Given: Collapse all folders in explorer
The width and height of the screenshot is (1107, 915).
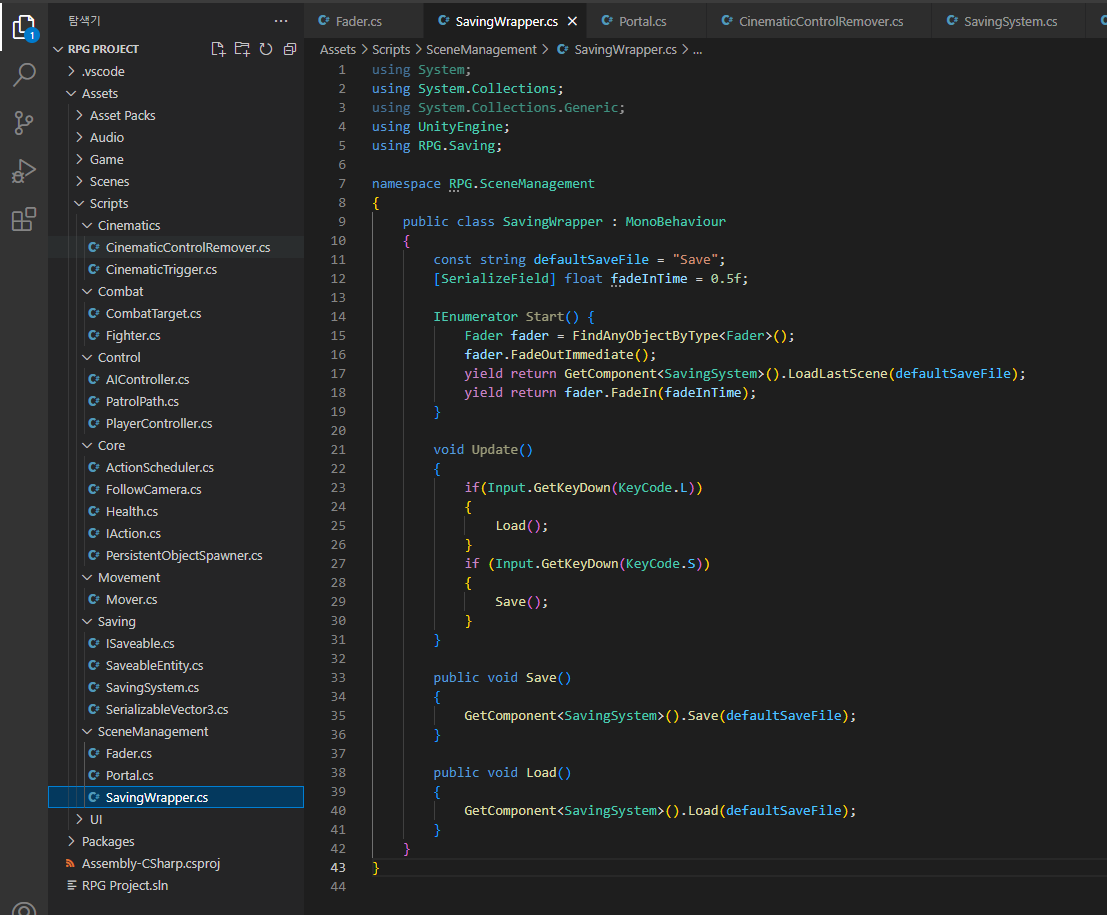Looking at the screenshot, I should (290, 49).
